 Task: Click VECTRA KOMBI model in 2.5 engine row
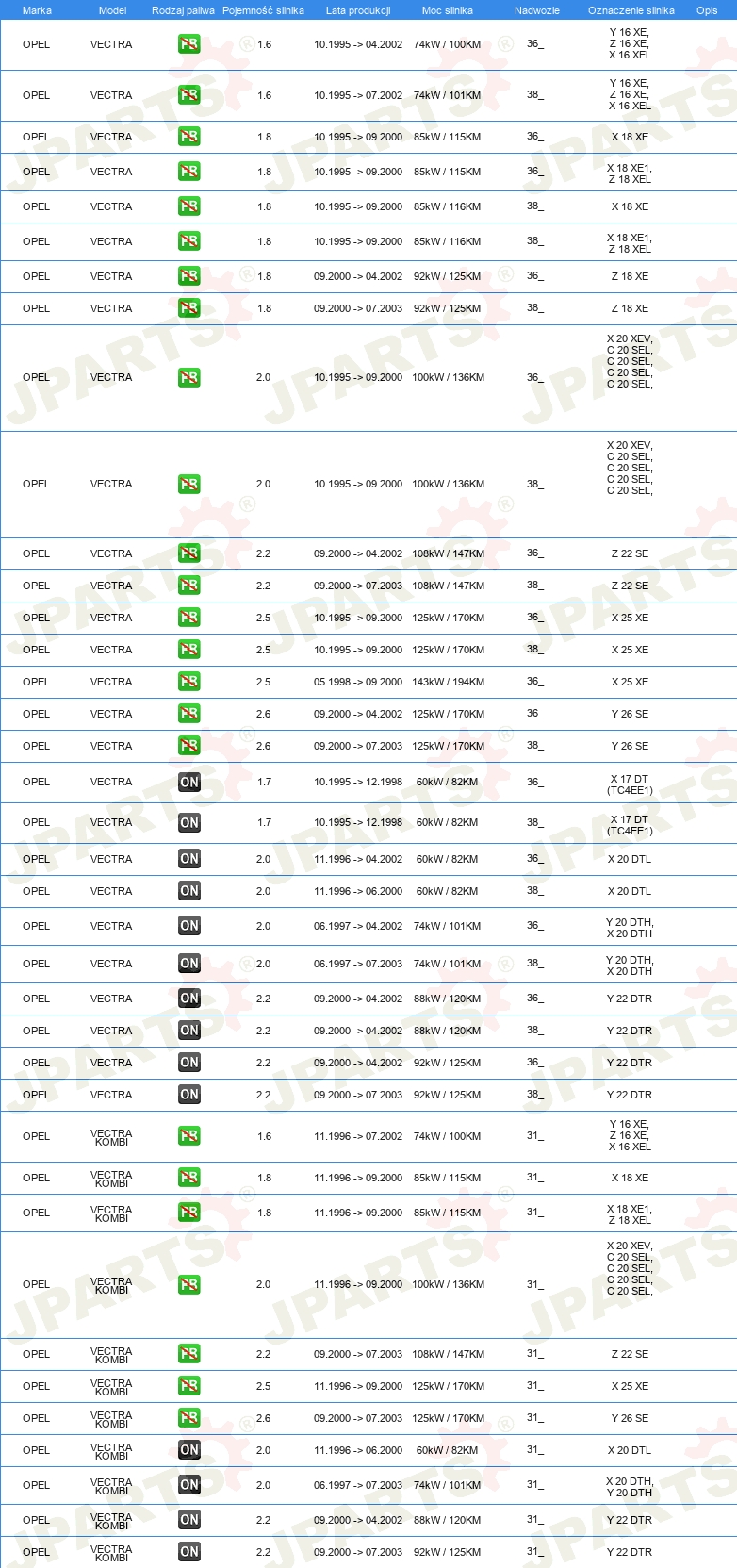pos(111,1386)
